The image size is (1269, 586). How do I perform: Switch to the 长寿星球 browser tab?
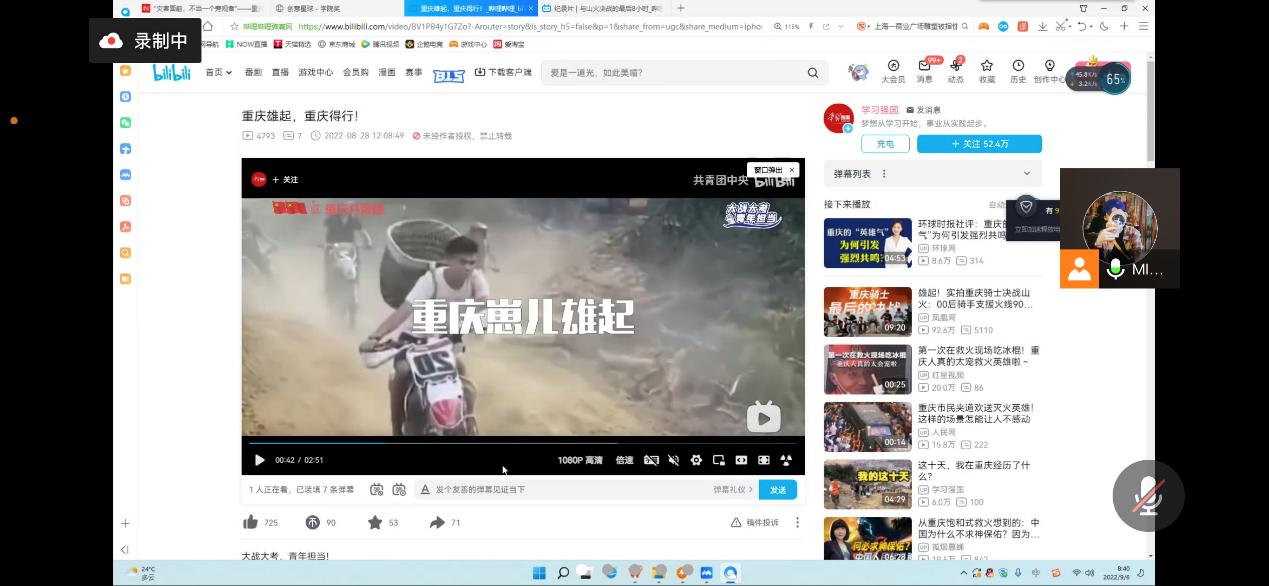[335, 8]
